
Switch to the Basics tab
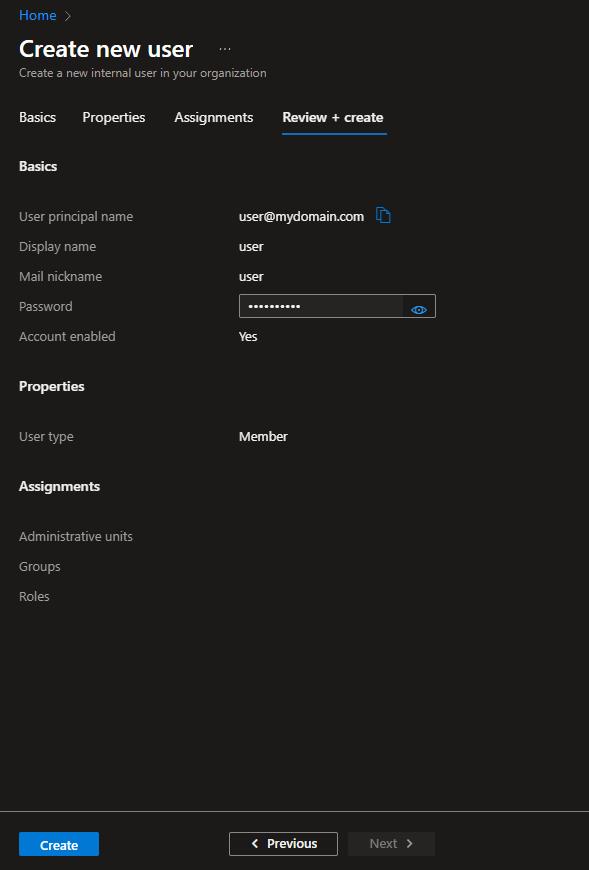click(37, 117)
